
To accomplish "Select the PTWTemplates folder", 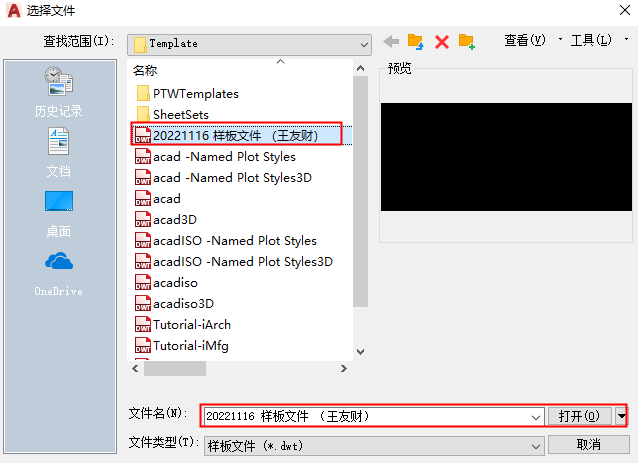I will pyautogui.click(x=195, y=93).
